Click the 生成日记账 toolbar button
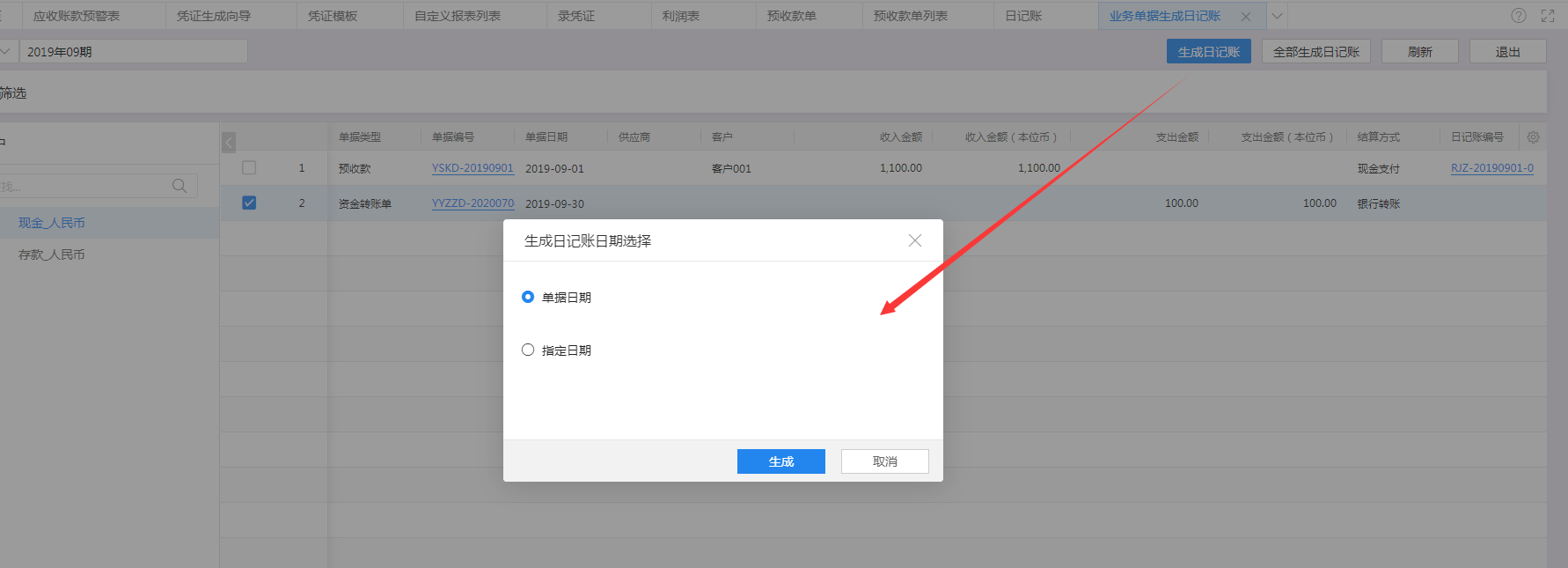This screenshot has width=1568, height=568. click(x=1209, y=52)
